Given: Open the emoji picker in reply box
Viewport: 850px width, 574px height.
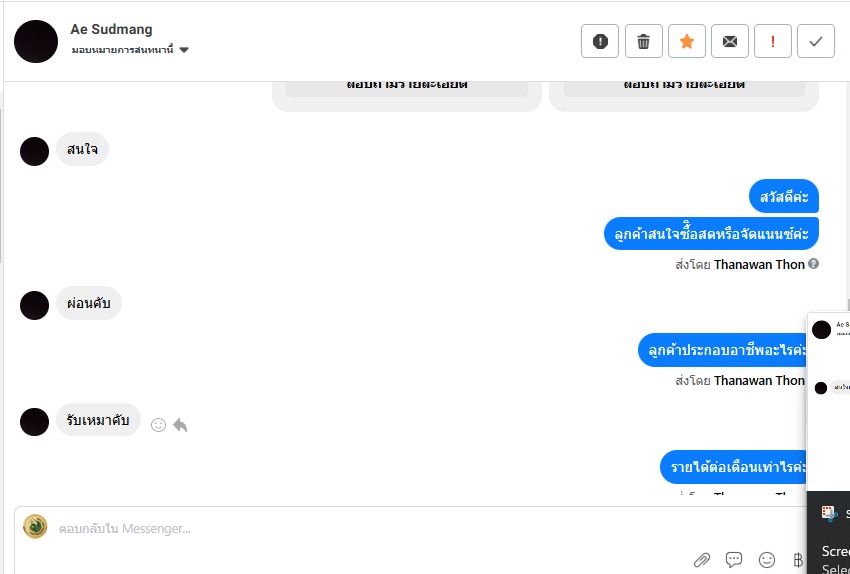Looking at the screenshot, I should click(767, 560).
